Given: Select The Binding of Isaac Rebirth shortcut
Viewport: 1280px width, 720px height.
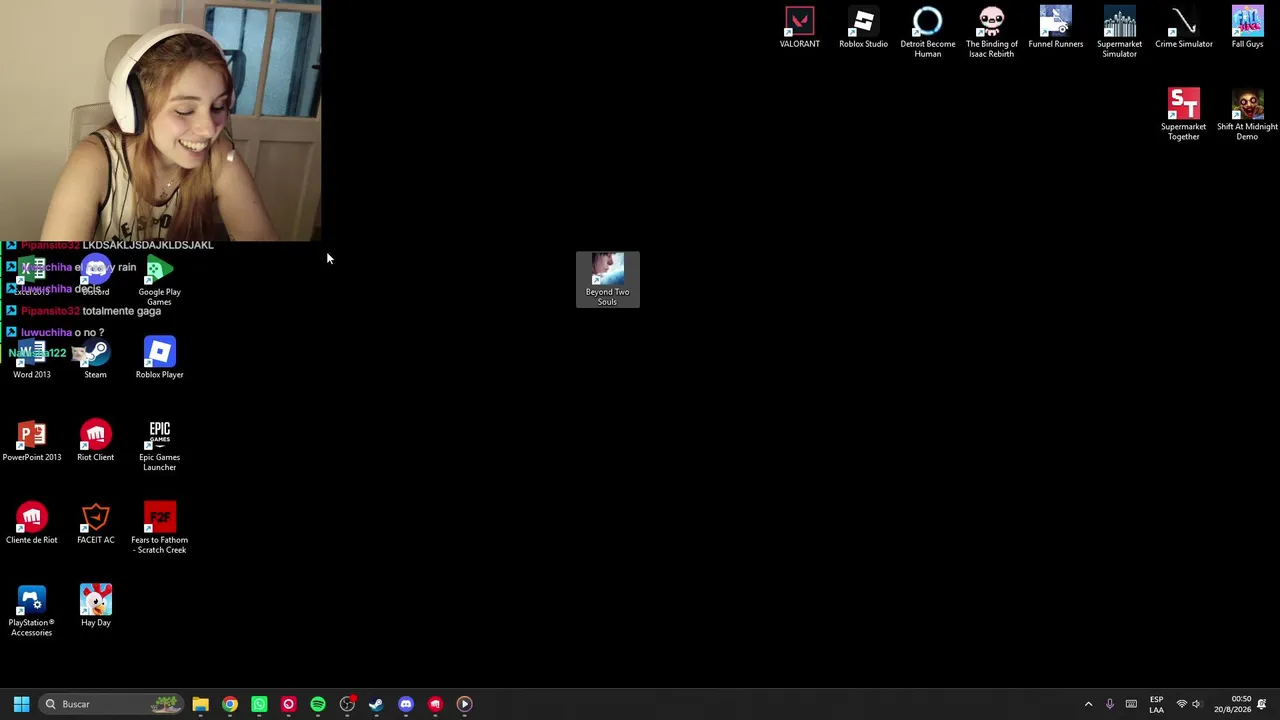Looking at the screenshot, I should 991,32.
